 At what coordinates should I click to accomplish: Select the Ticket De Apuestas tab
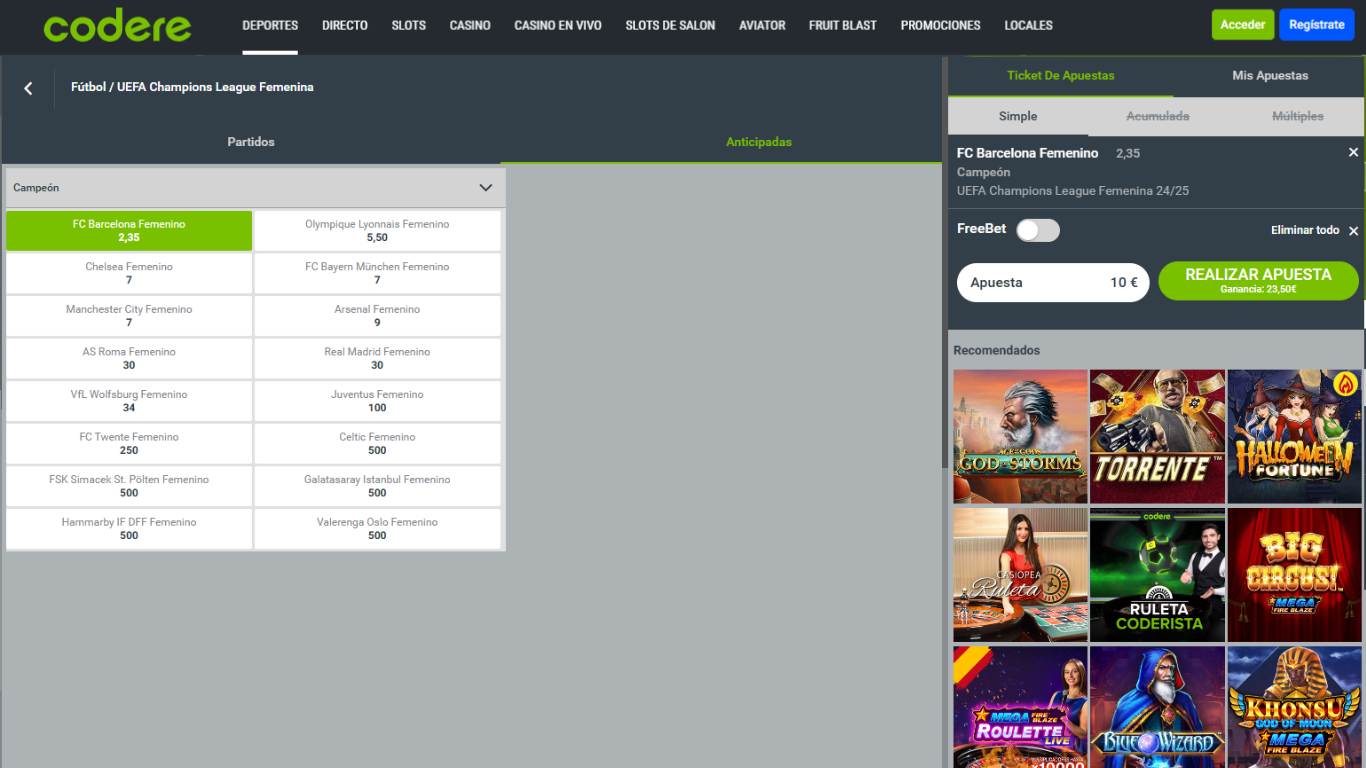pyautogui.click(x=1061, y=76)
